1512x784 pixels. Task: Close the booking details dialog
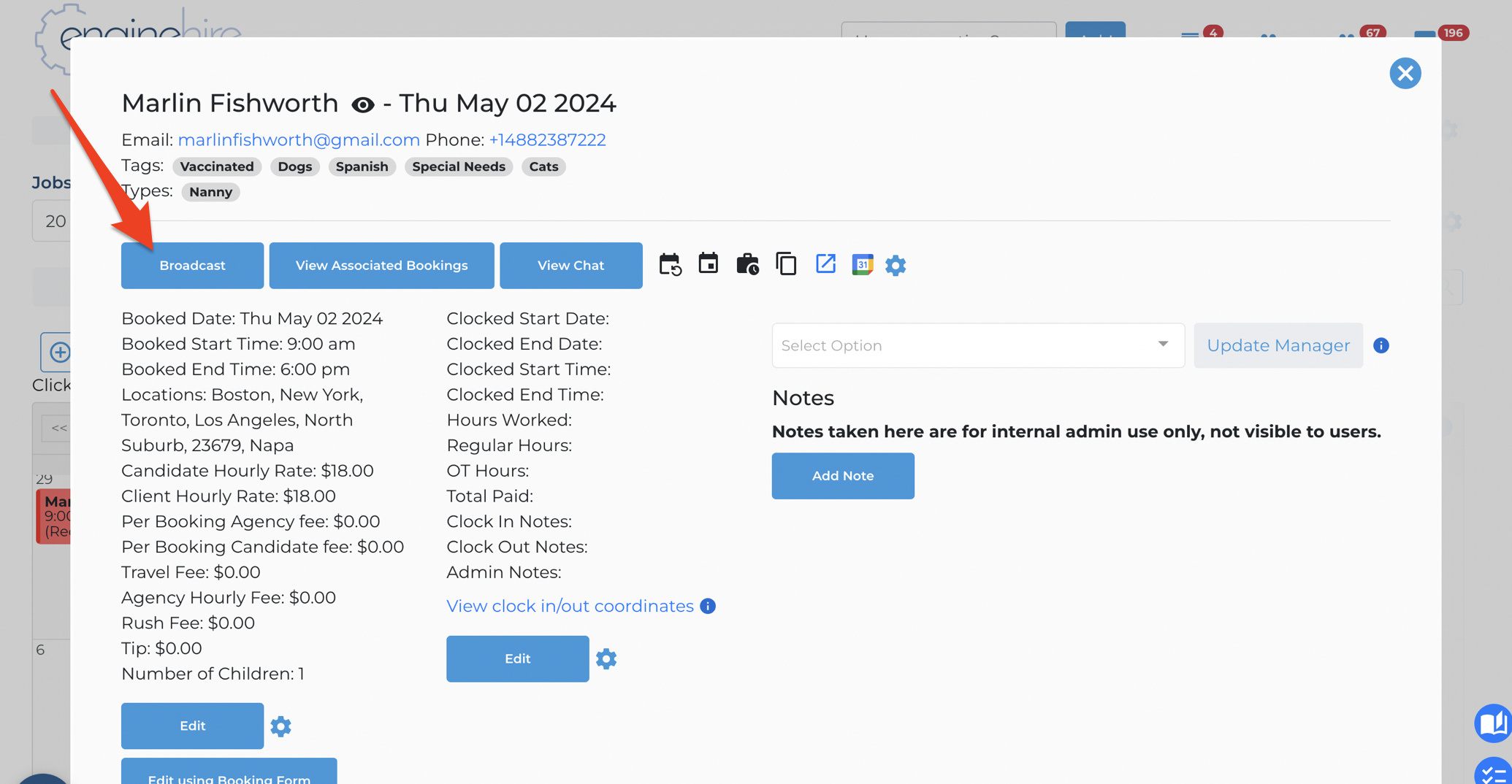[x=1405, y=73]
